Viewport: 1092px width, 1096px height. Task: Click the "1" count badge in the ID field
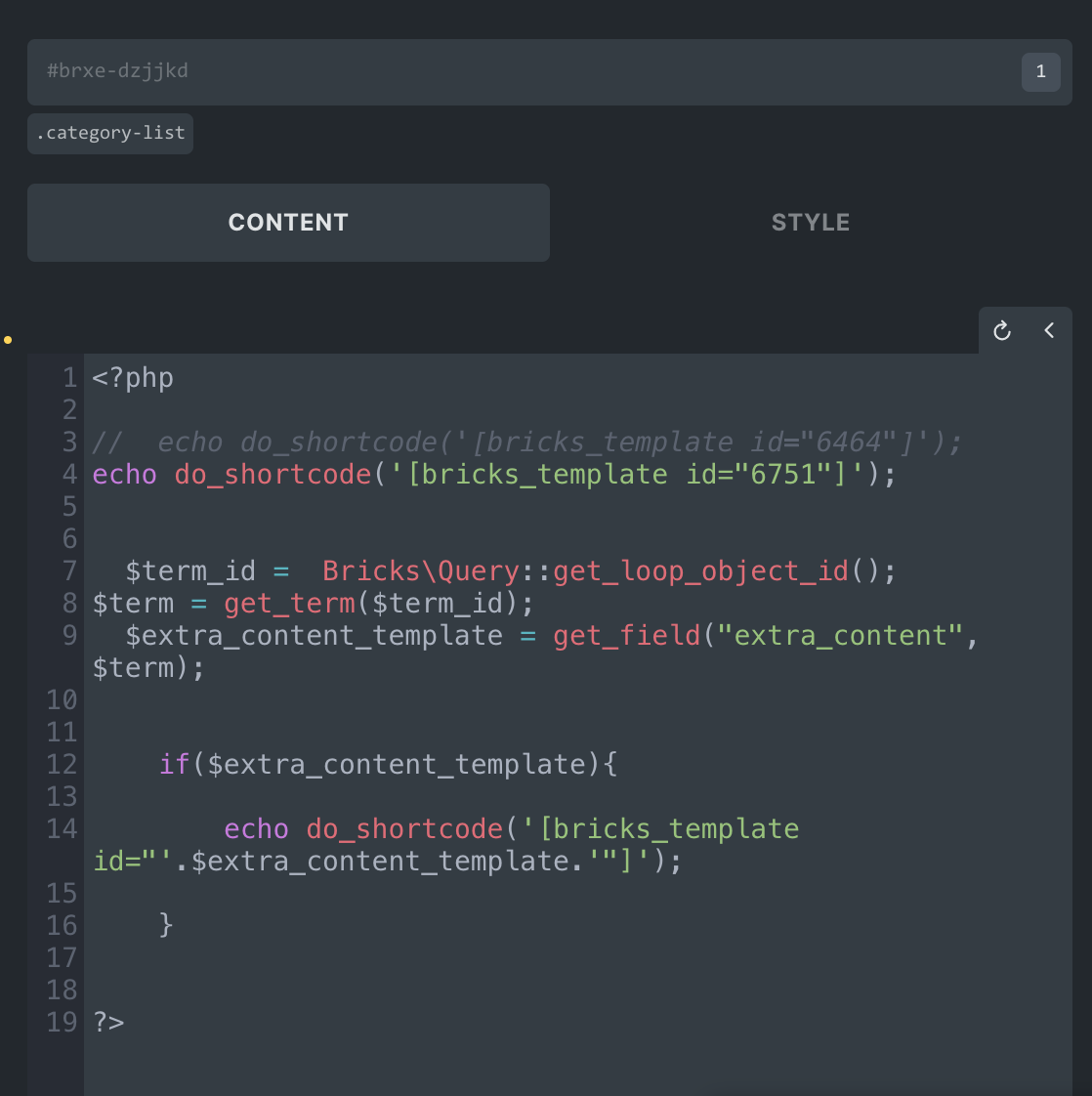[1040, 71]
